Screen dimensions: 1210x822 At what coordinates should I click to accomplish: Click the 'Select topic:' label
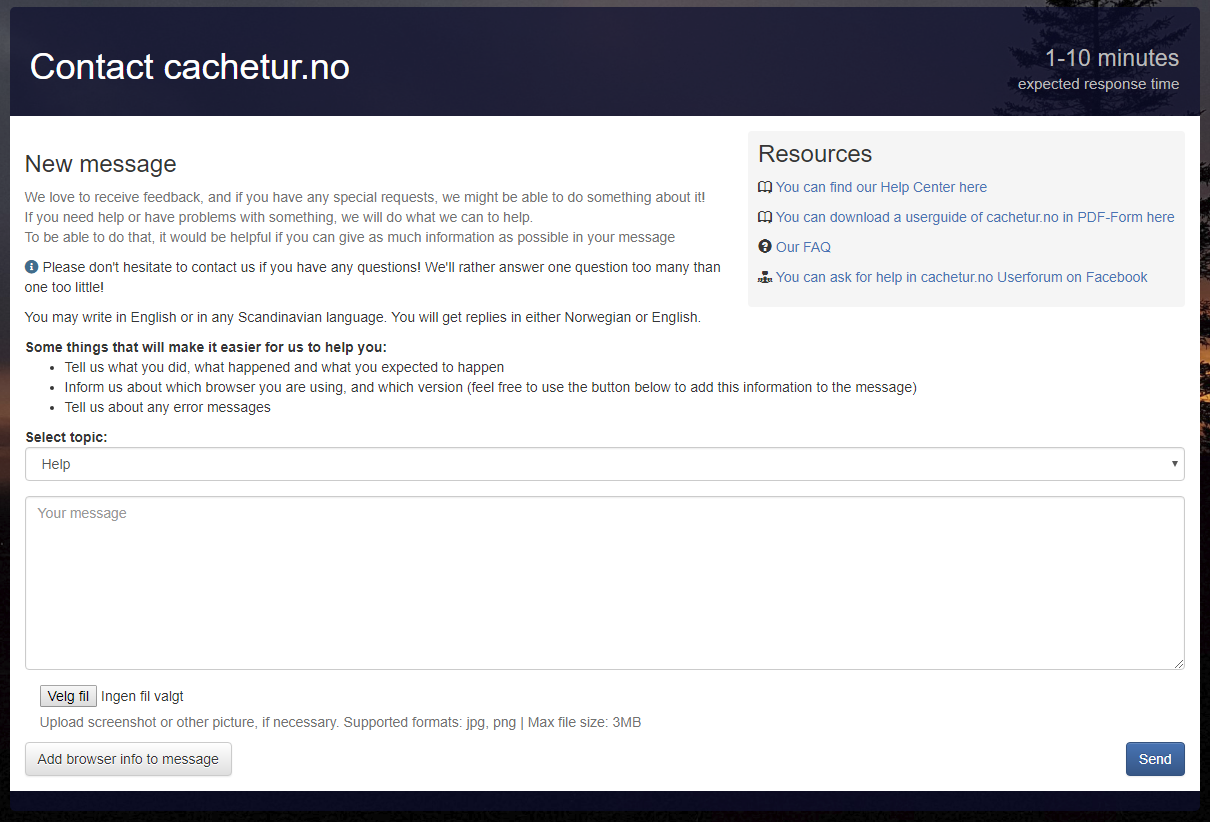(66, 437)
